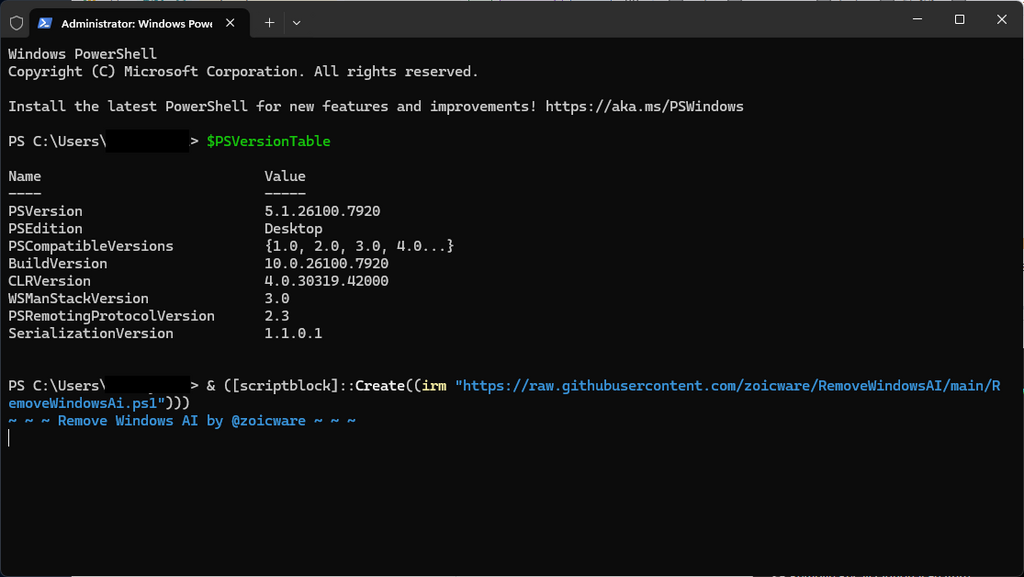Maximize the terminal window
The image size is (1024, 577).
pyautogui.click(x=959, y=20)
